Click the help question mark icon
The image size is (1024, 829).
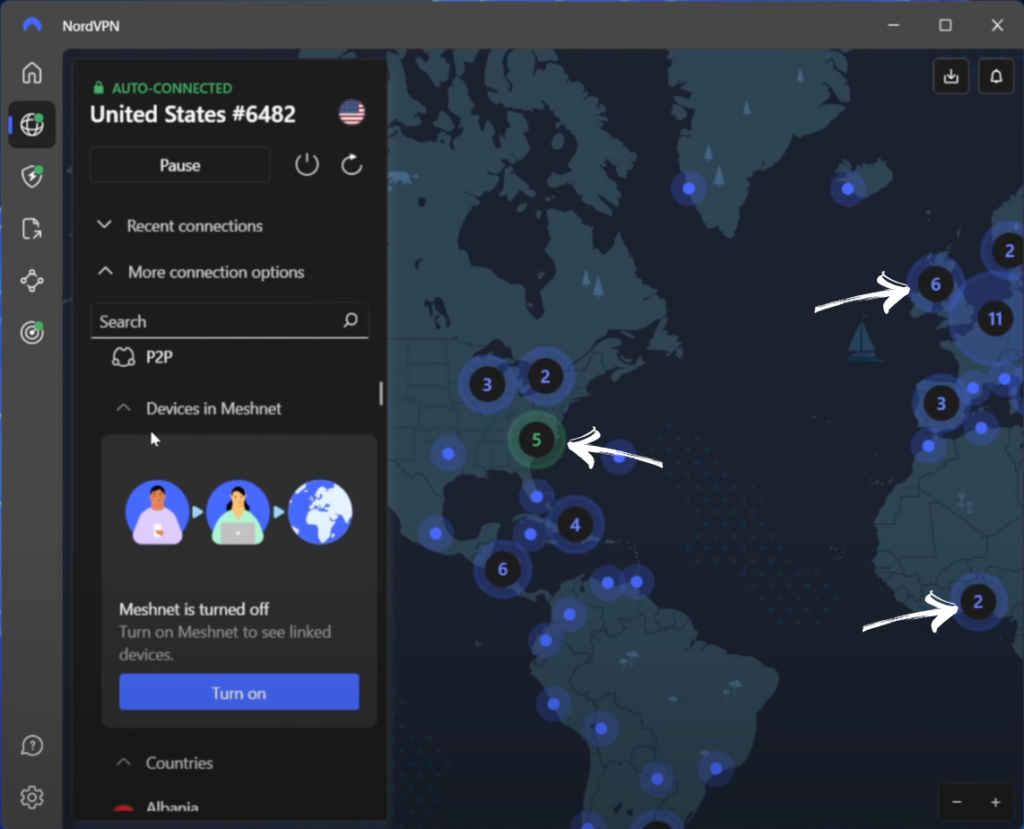32,746
